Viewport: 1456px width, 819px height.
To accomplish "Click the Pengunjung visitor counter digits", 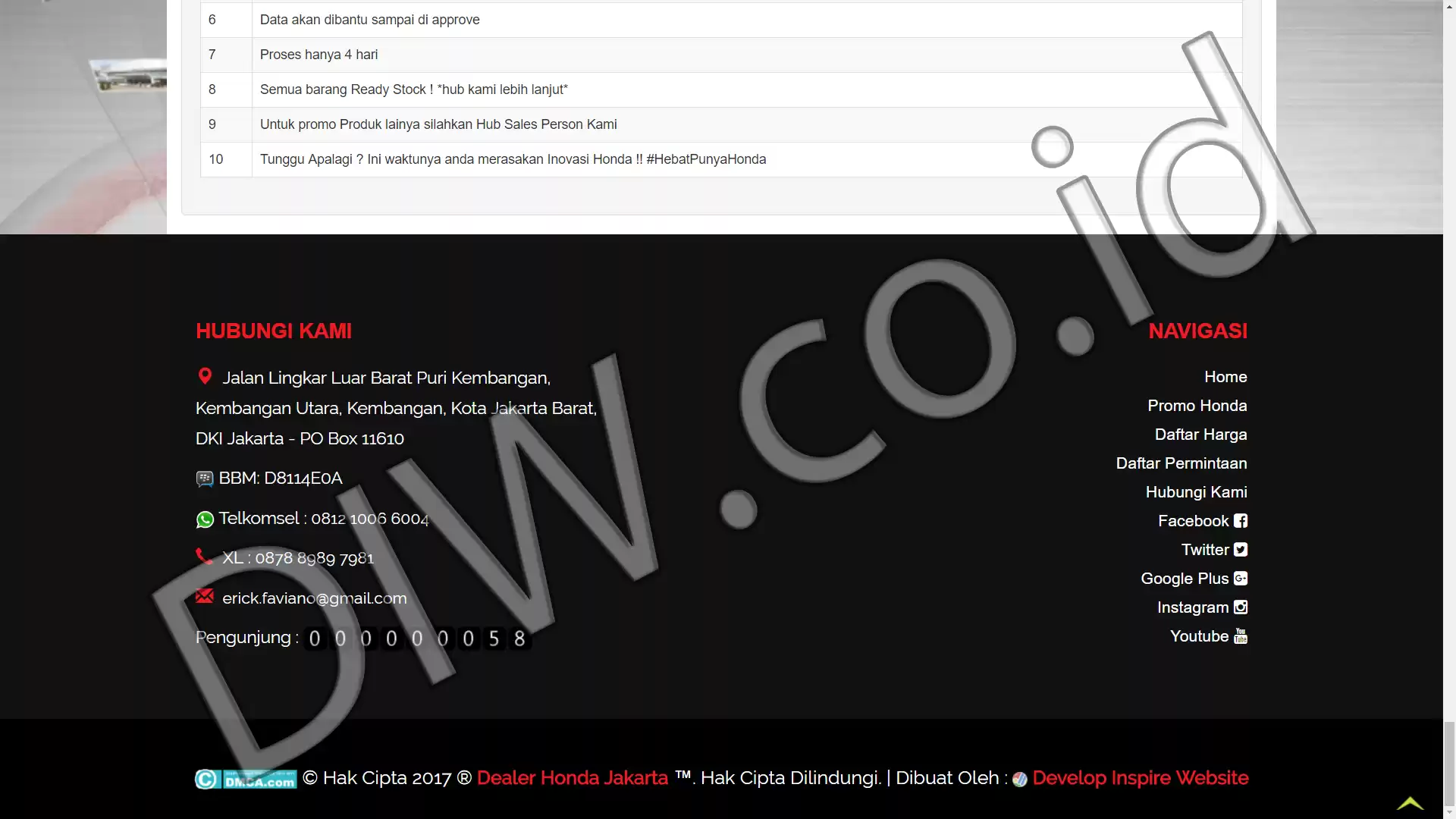I will tap(417, 639).
